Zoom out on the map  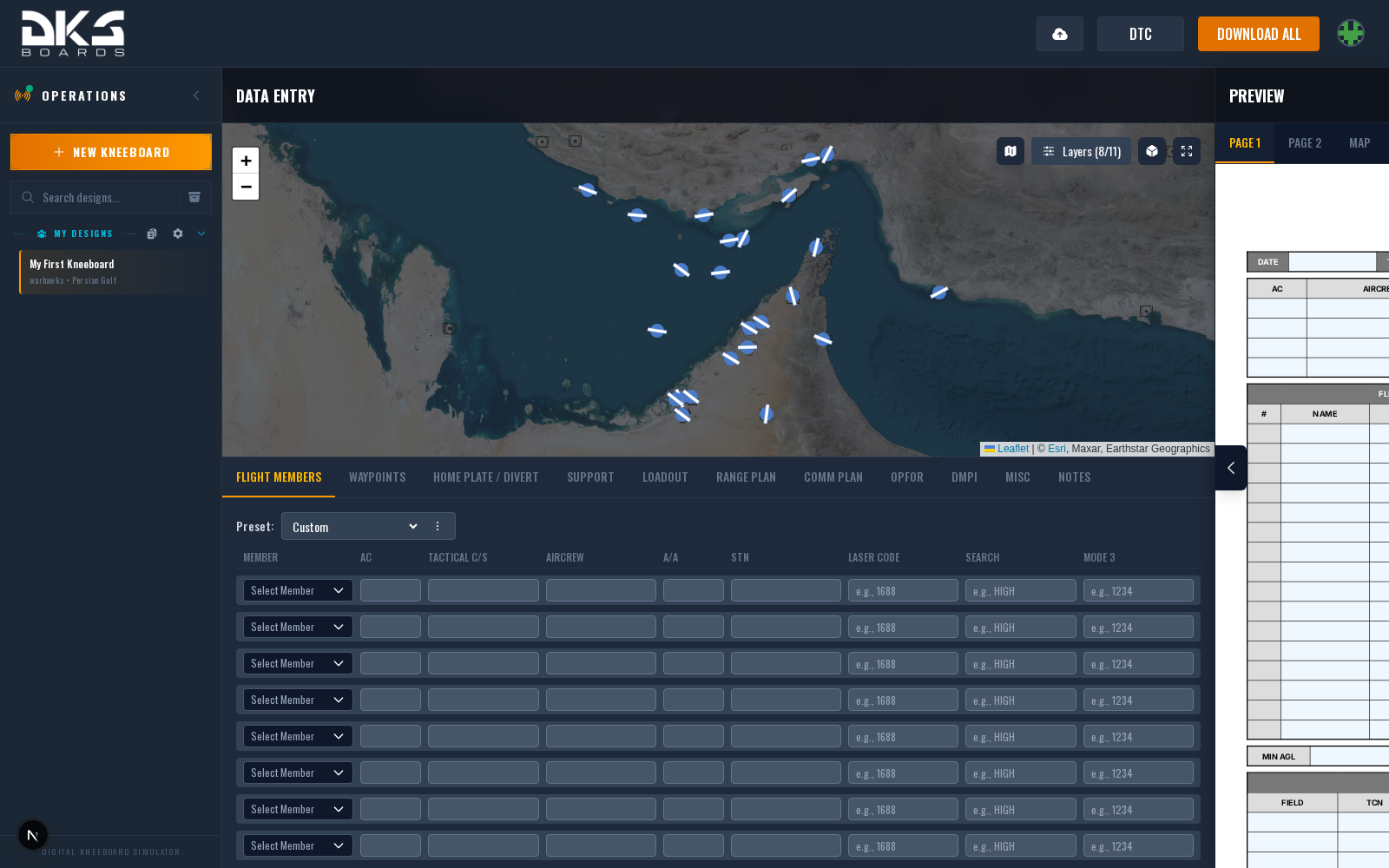(x=246, y=187)
